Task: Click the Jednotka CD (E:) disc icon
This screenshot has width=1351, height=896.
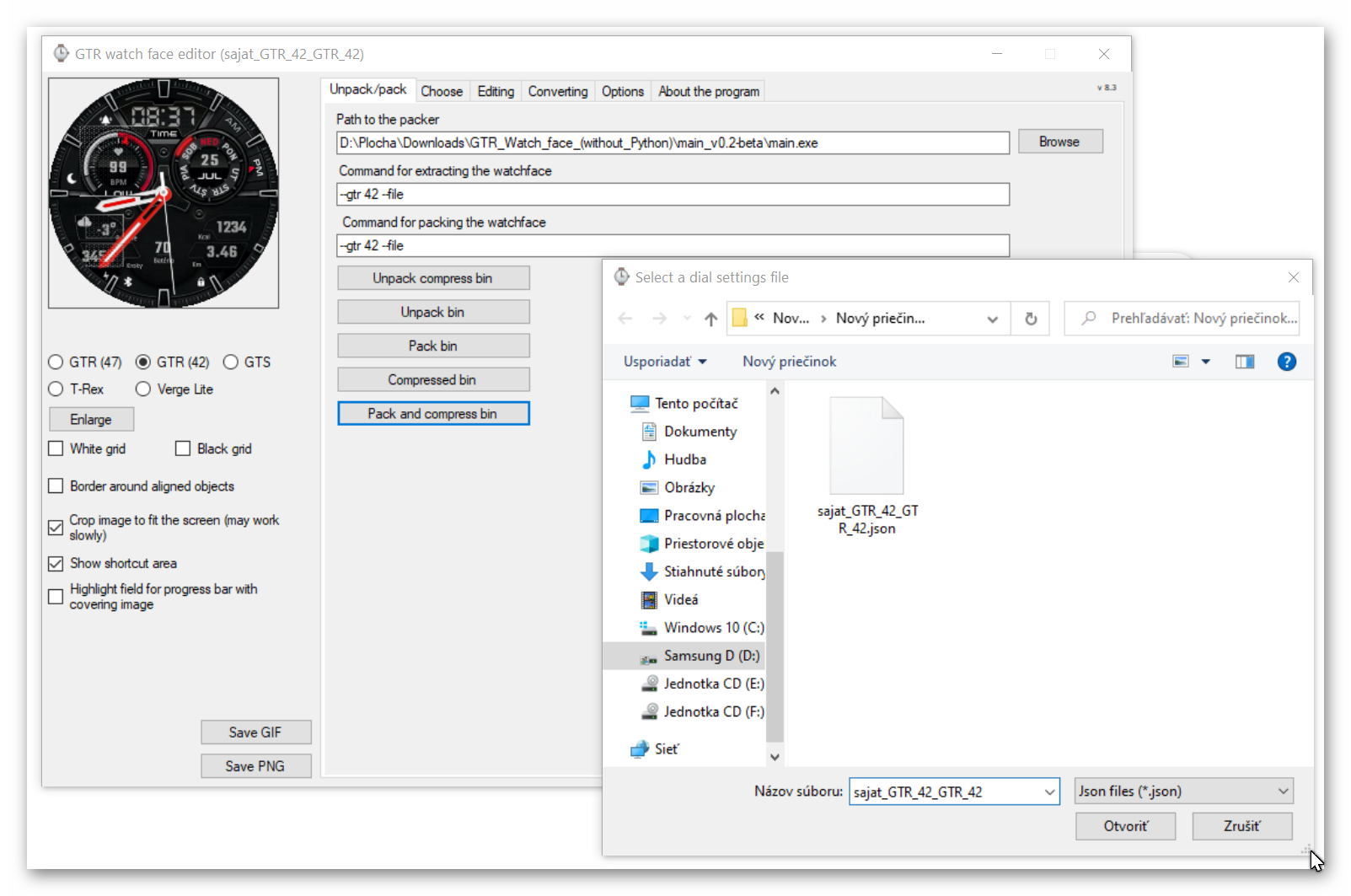Action: 649,684
